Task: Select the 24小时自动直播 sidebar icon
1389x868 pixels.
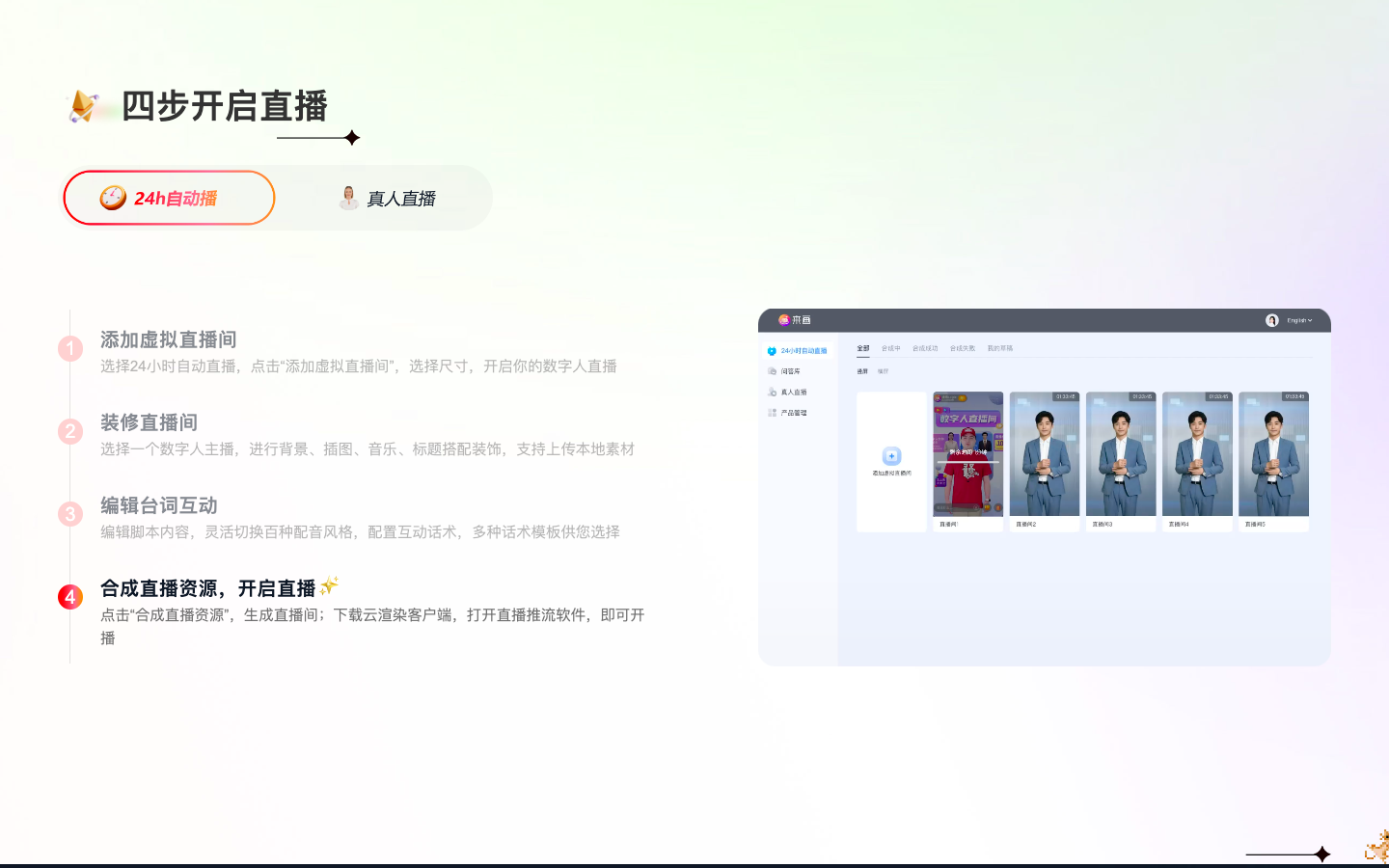Action: 772,351
